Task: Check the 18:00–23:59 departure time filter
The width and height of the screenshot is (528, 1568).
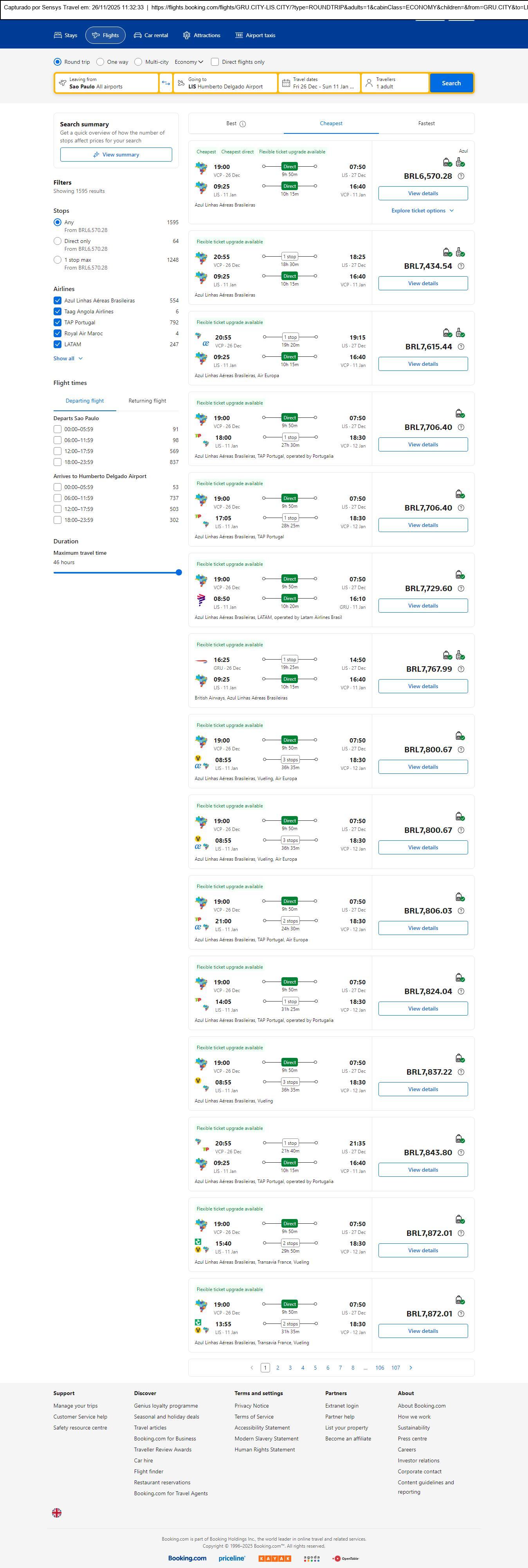Action: click(x=57, y=462)
